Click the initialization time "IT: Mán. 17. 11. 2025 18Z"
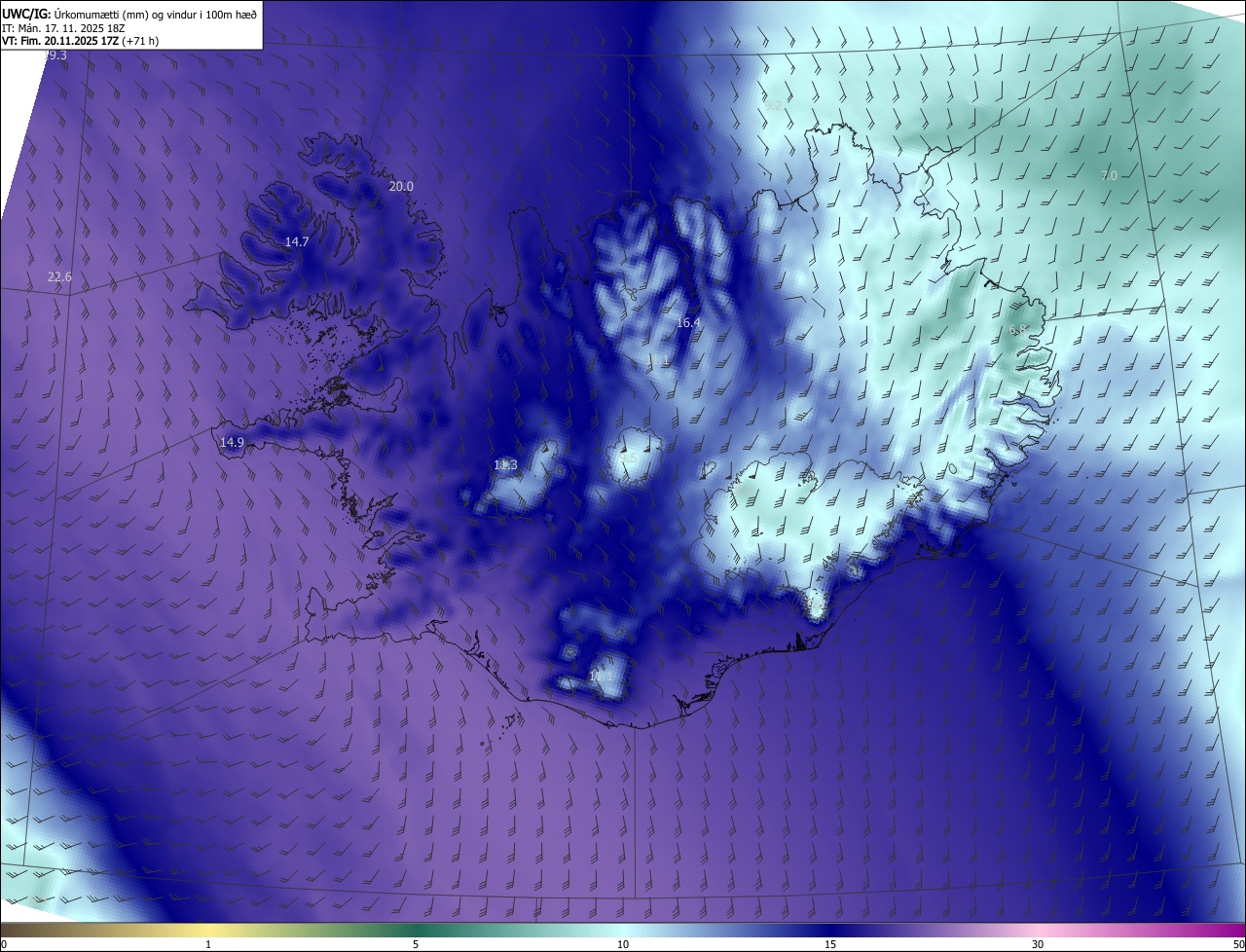This screenshot has height=952, width=1246. pos(63,28)
